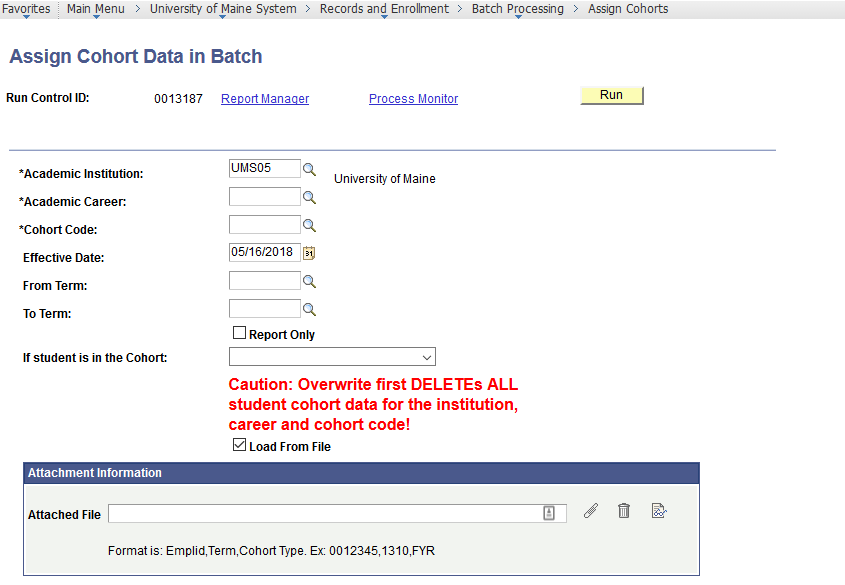This screenshot has width=845, height=585.
Task: Open the Report Manager link
Action: tap(265, 99)
